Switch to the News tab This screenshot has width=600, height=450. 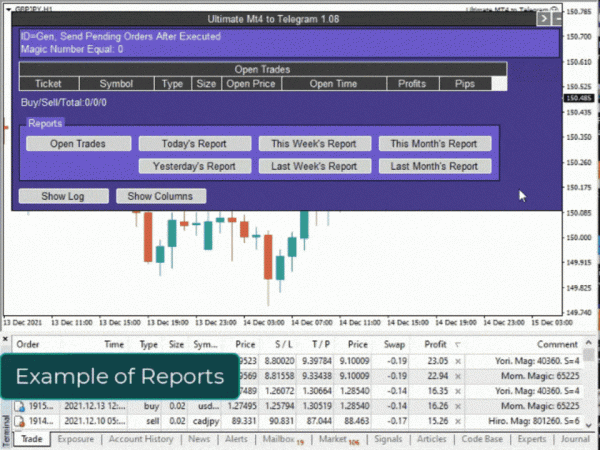coord(199,439)
